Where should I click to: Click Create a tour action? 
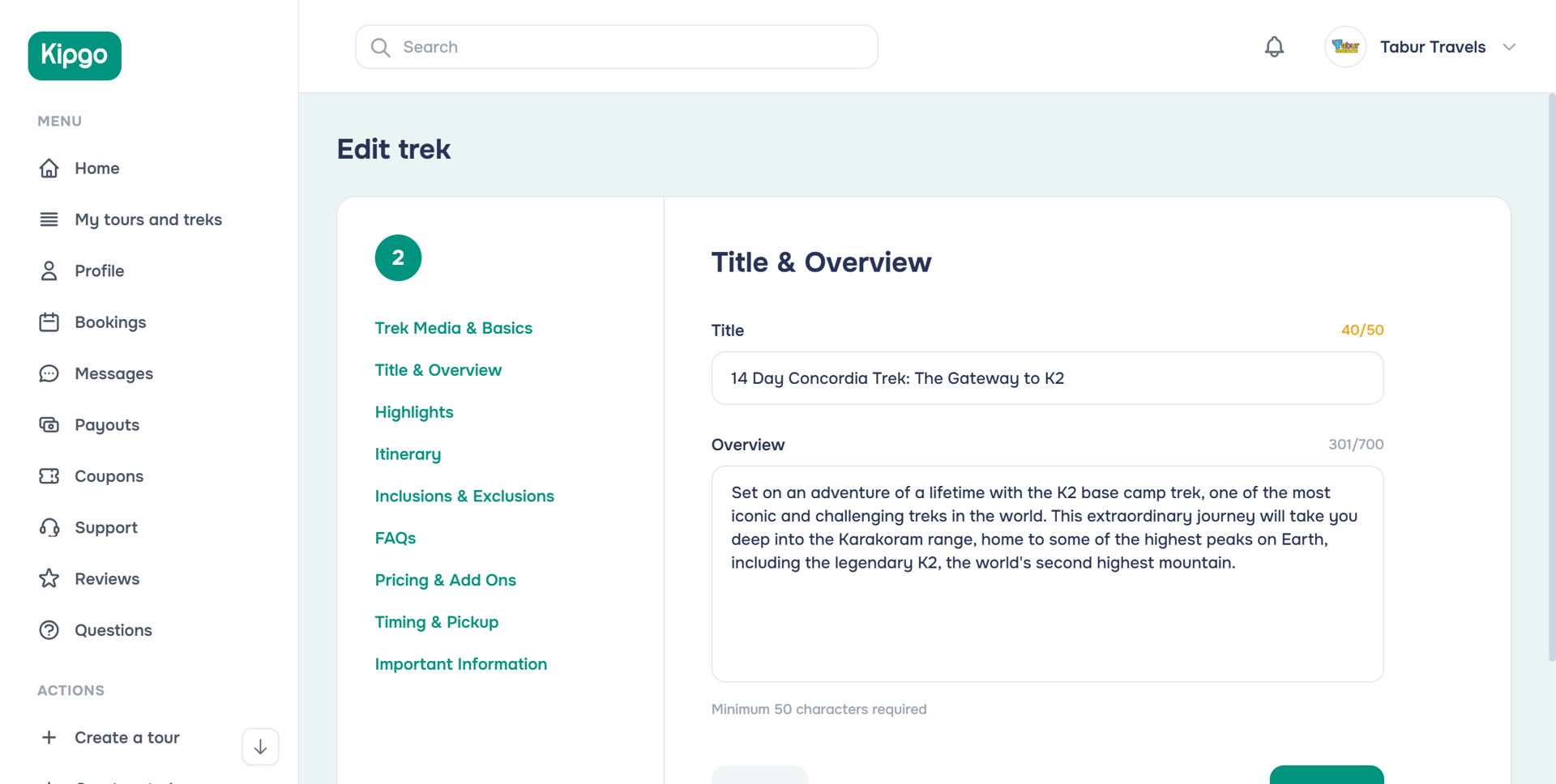126,738
